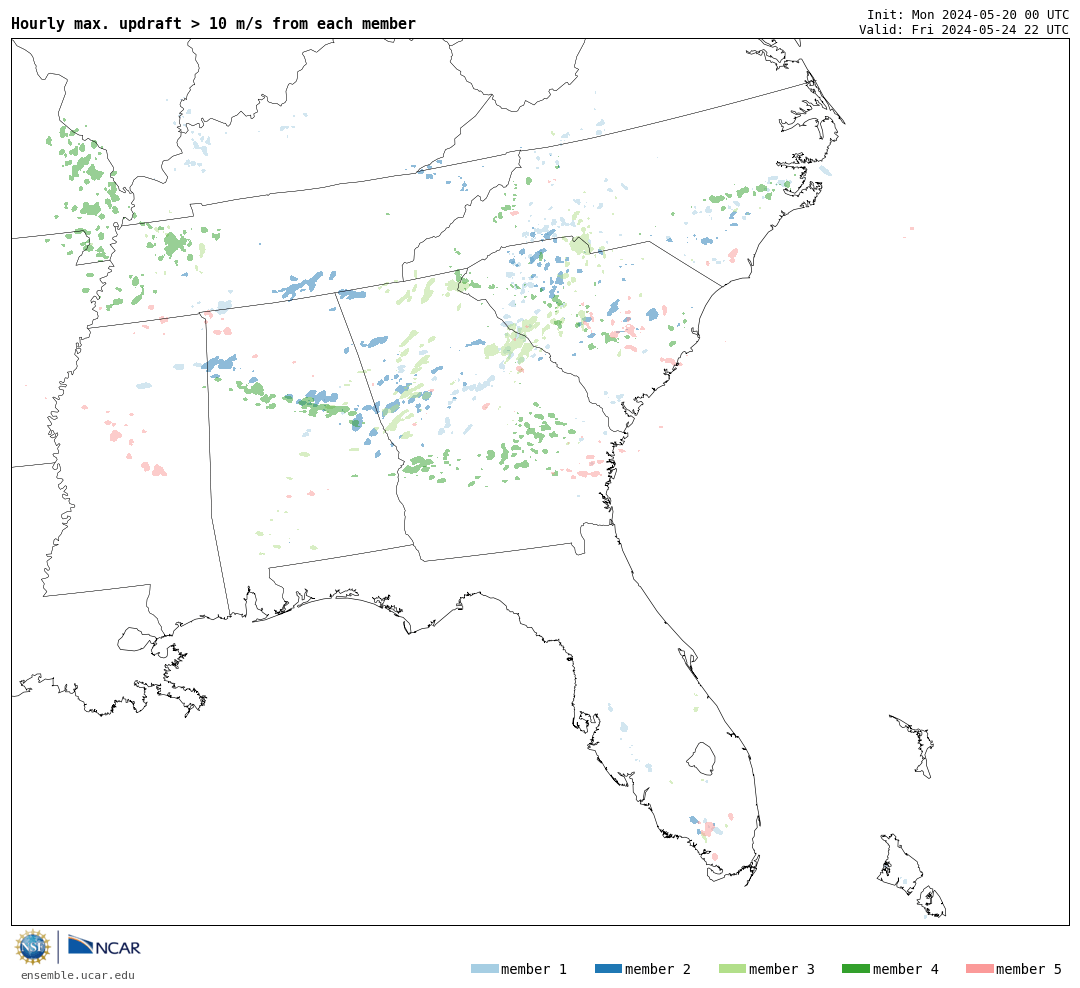Open the ensemble.ucar.edu link text
The height and width of the screenshot is (988, 1080).
click(x=78, y=975)
